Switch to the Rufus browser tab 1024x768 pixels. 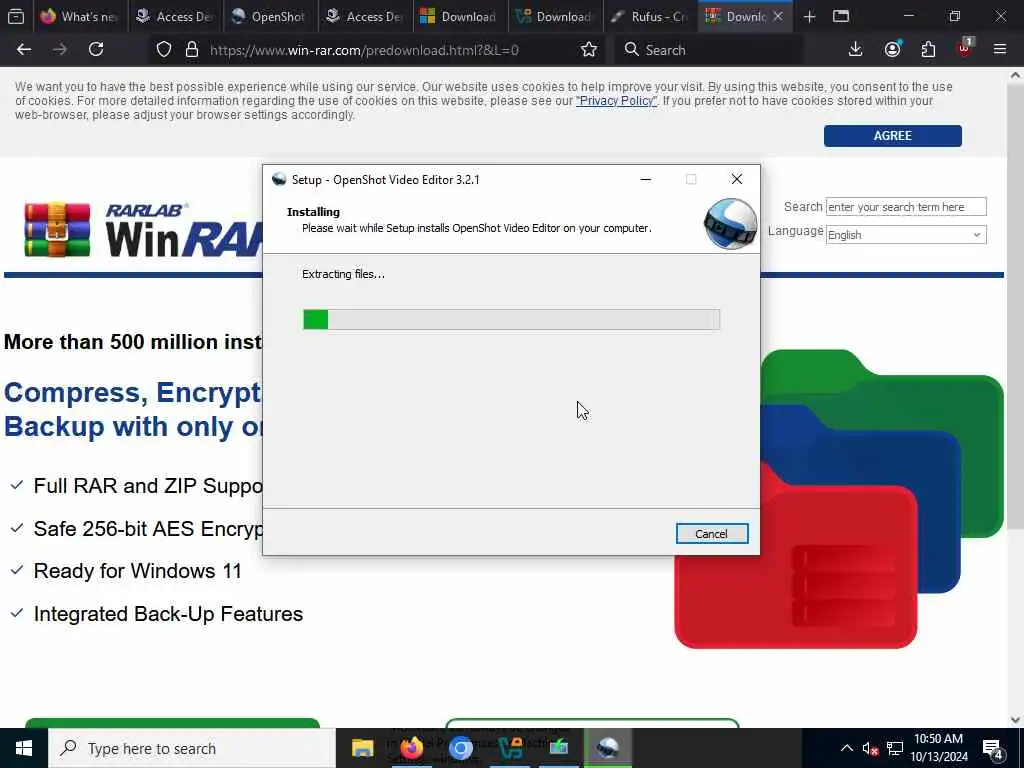649,16
